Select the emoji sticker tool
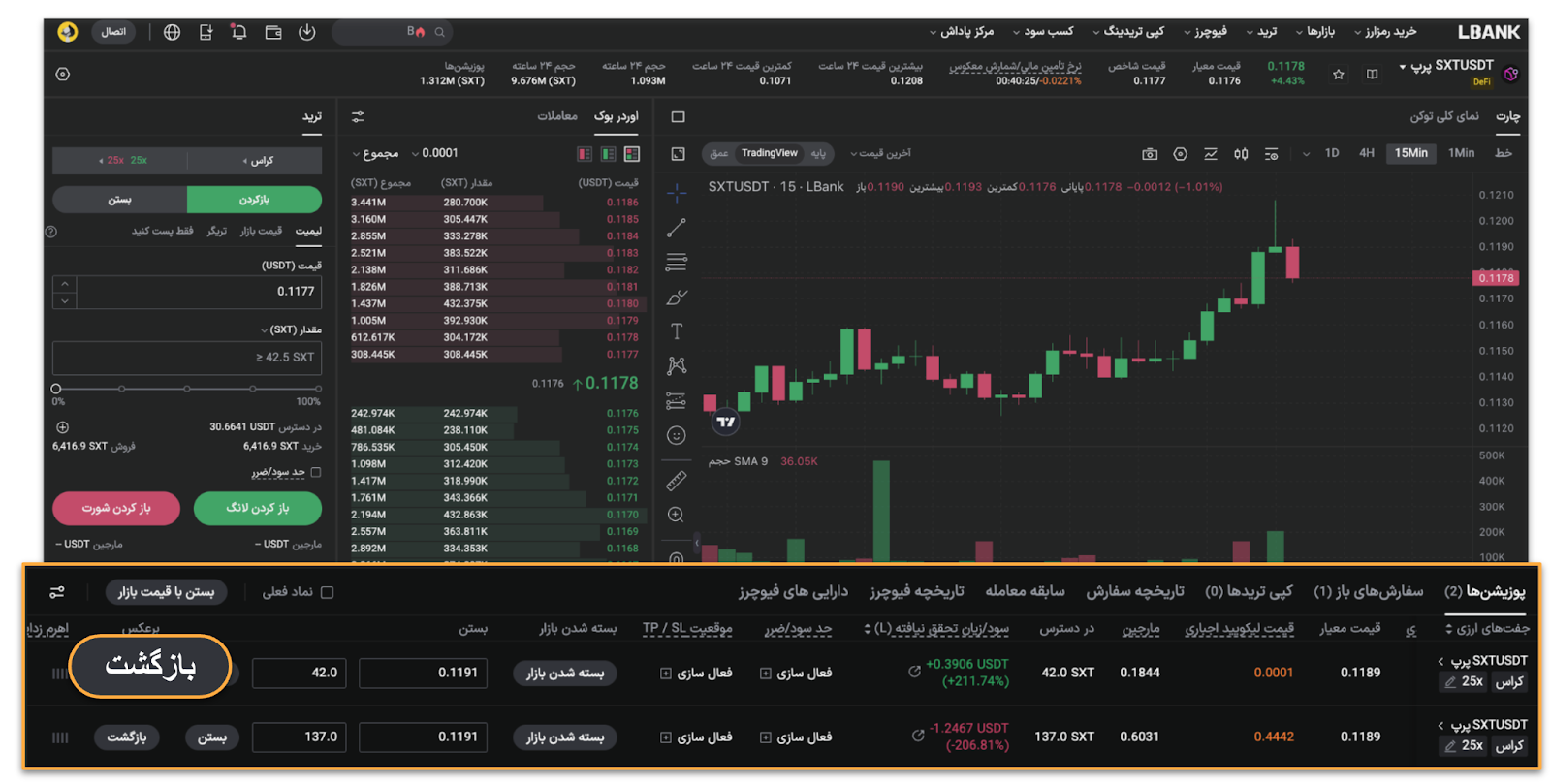The image size is (1551, 784). tap(677, 436)
